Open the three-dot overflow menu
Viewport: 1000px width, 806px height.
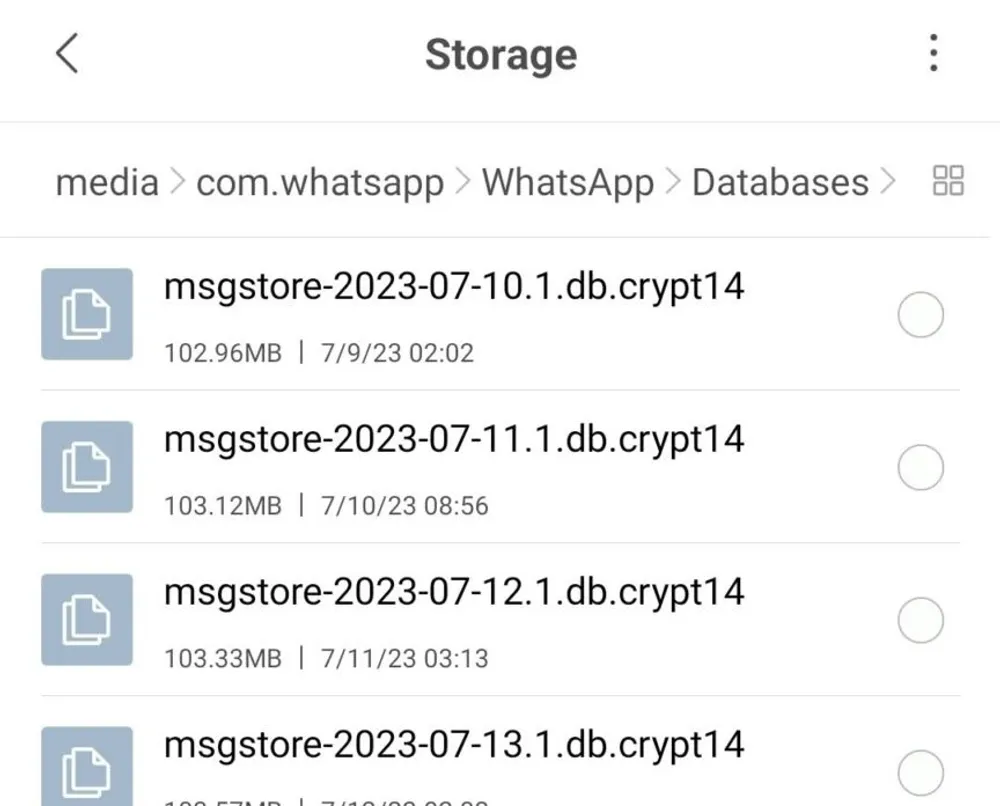933,53
